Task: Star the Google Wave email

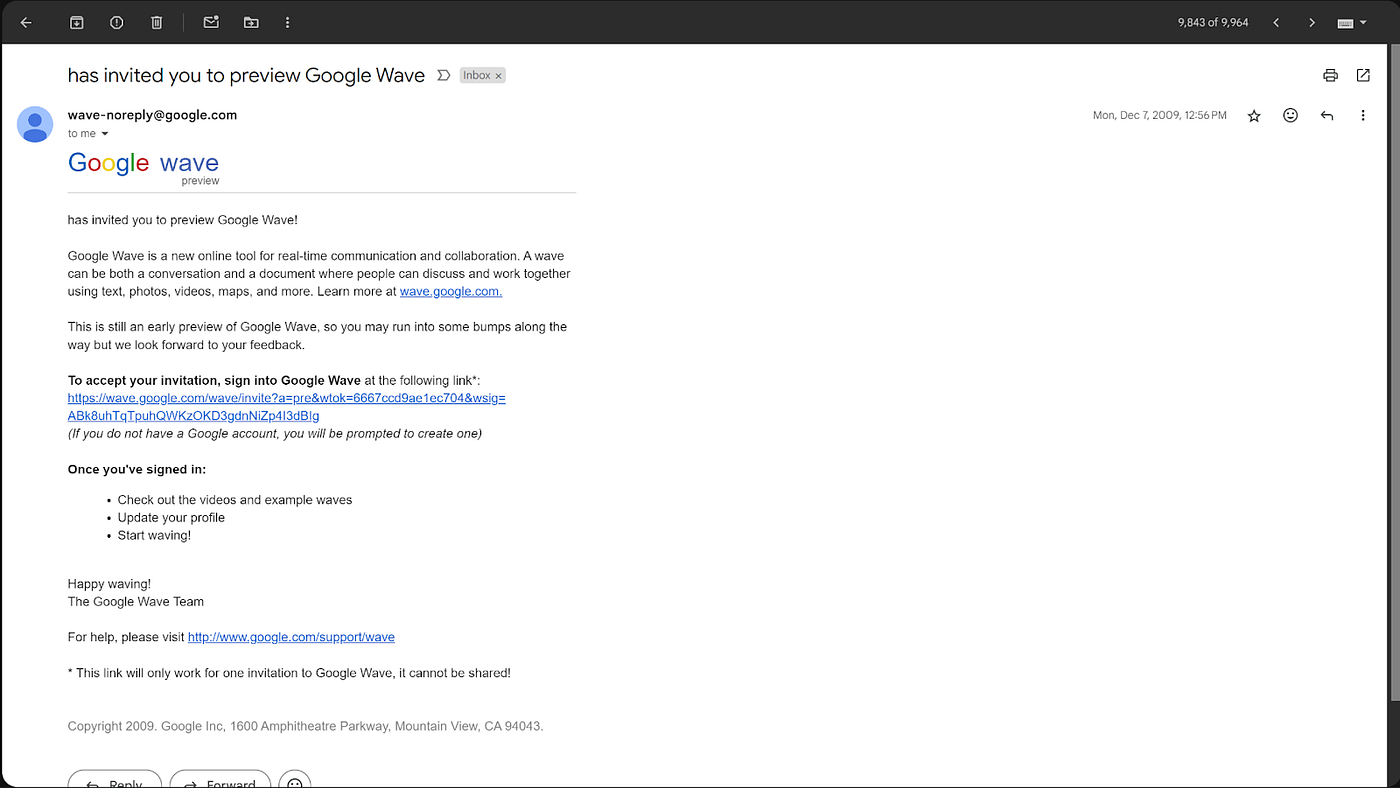Action: [x=1254, y=116]
